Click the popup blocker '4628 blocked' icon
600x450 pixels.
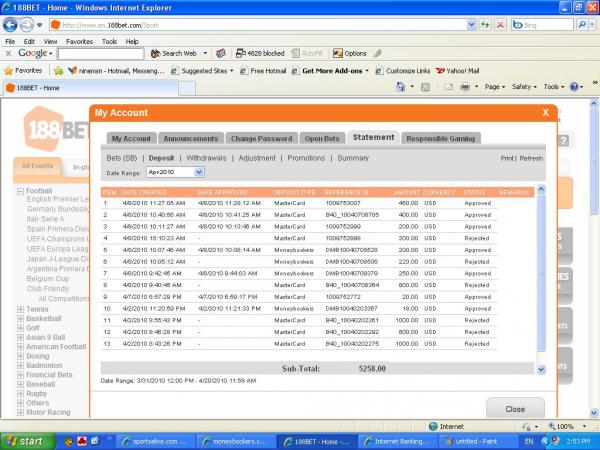click(x=253, y=53)
